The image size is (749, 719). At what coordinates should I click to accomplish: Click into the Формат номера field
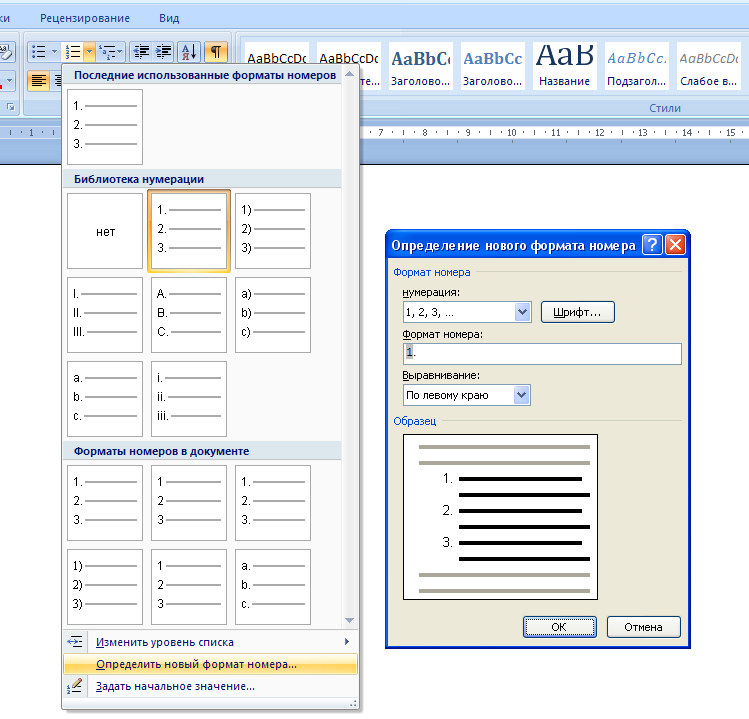click(x=542, y=354)
